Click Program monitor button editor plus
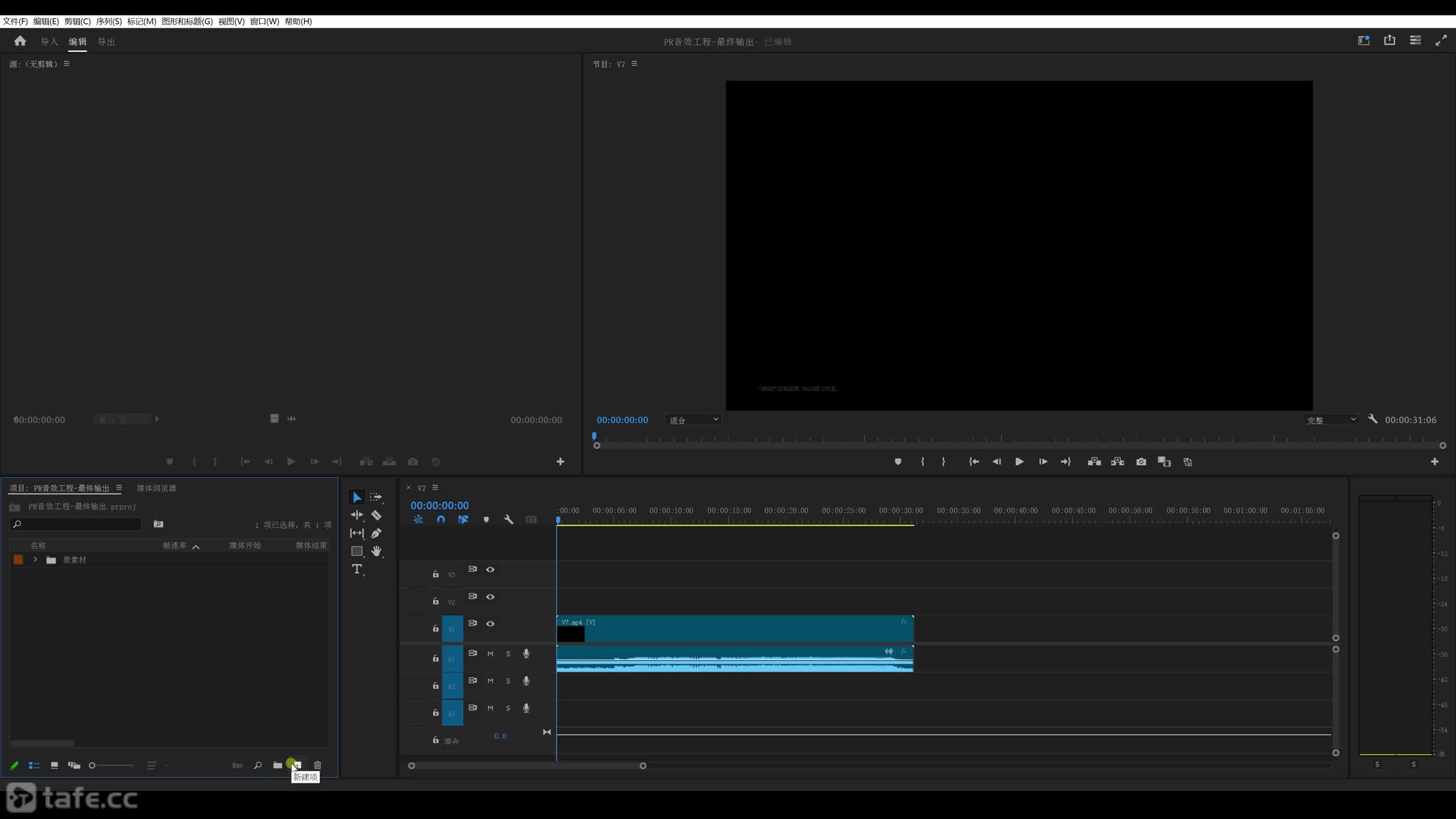The width and height of the screenshot is (1456, 819). point(1434,462)
